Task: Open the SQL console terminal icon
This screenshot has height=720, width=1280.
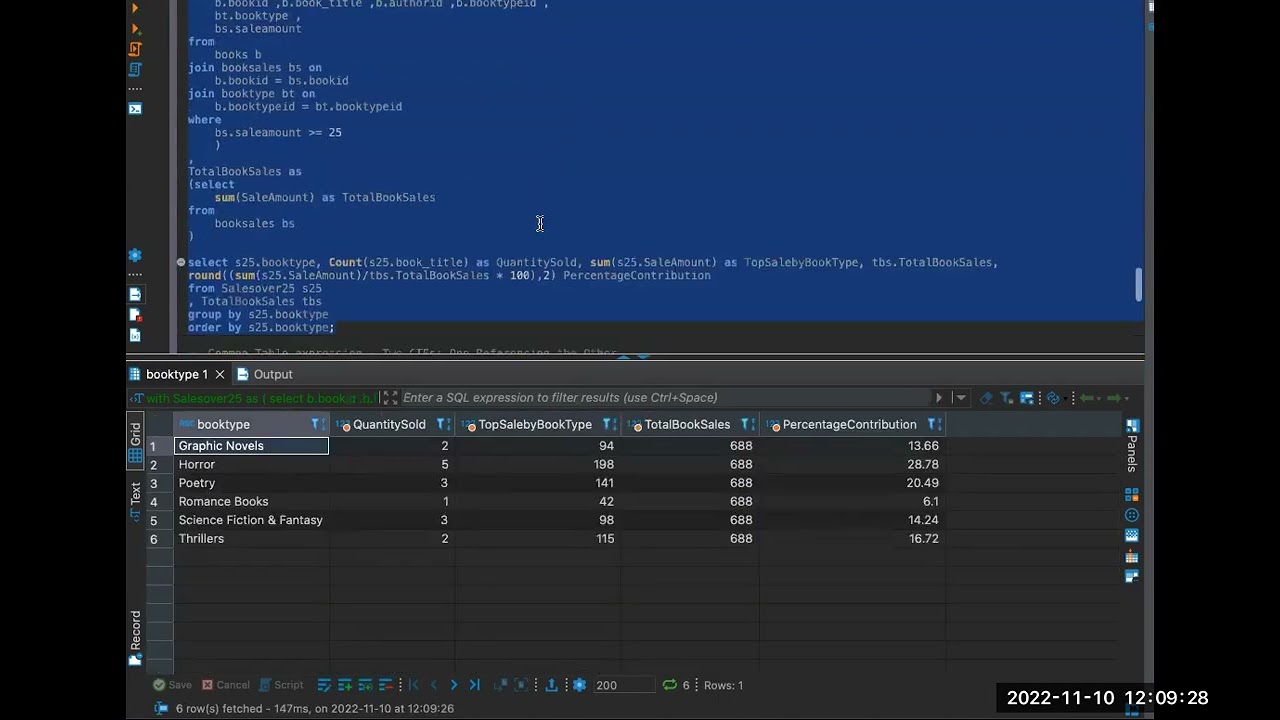Action: [x=135, y=108]
